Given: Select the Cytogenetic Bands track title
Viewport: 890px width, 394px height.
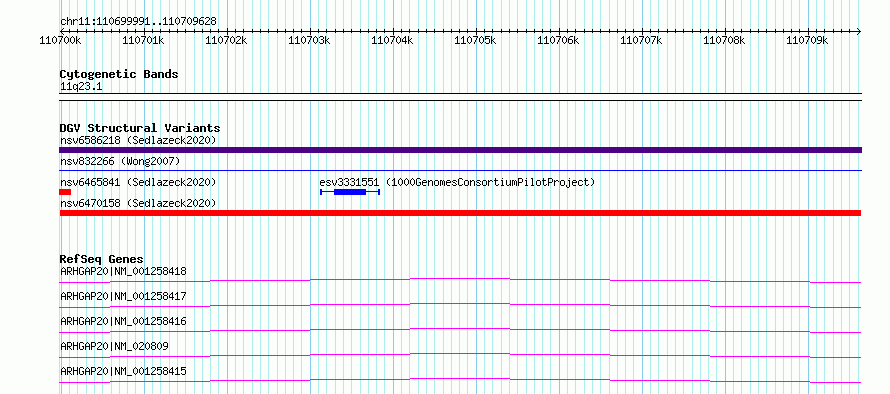Looking at the screenshot, I should pyautogui.click(x=119, y=74).
